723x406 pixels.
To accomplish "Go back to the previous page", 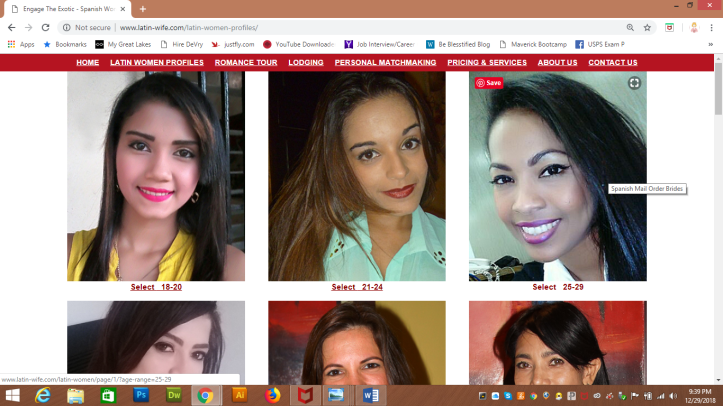I will click(12, 28).
